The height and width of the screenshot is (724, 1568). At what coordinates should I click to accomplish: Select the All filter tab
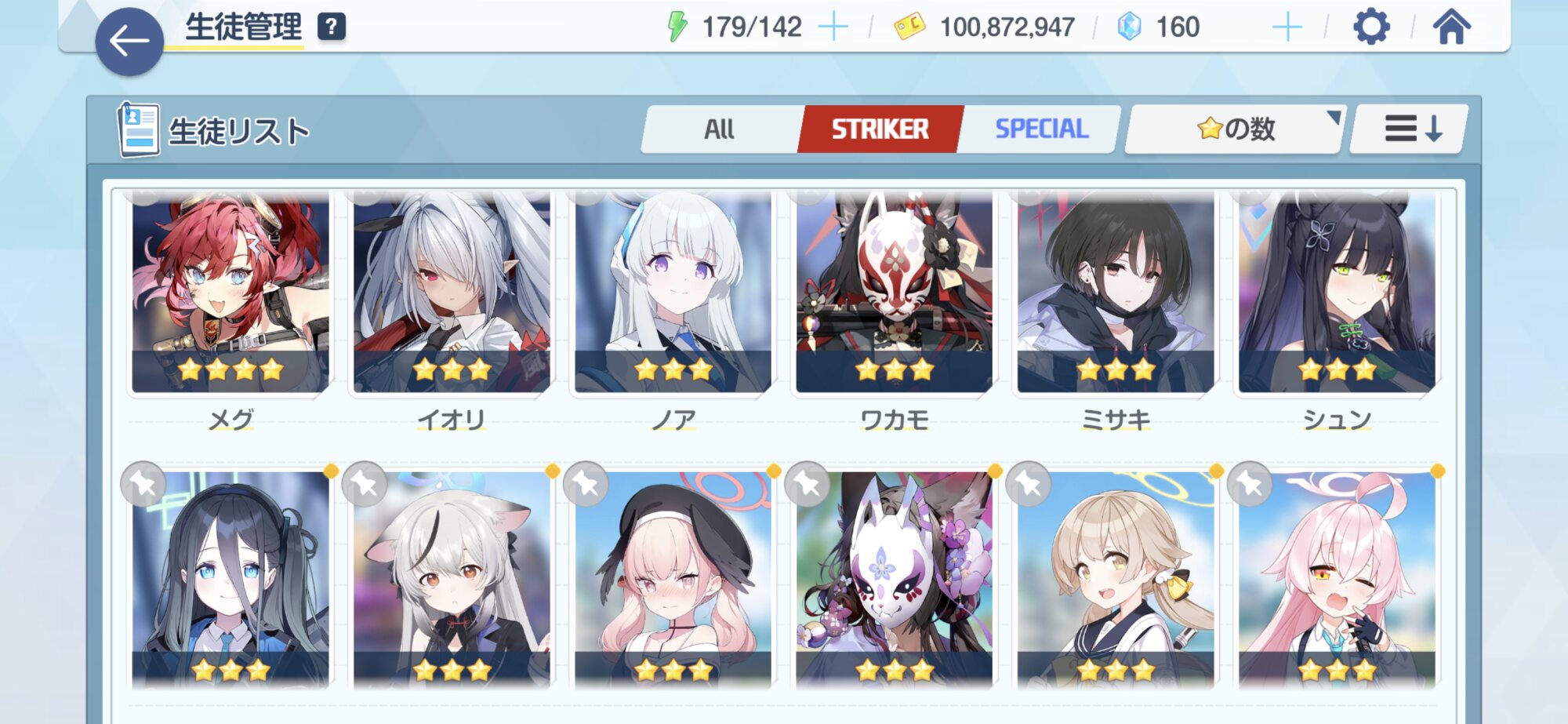pos(720,129)
